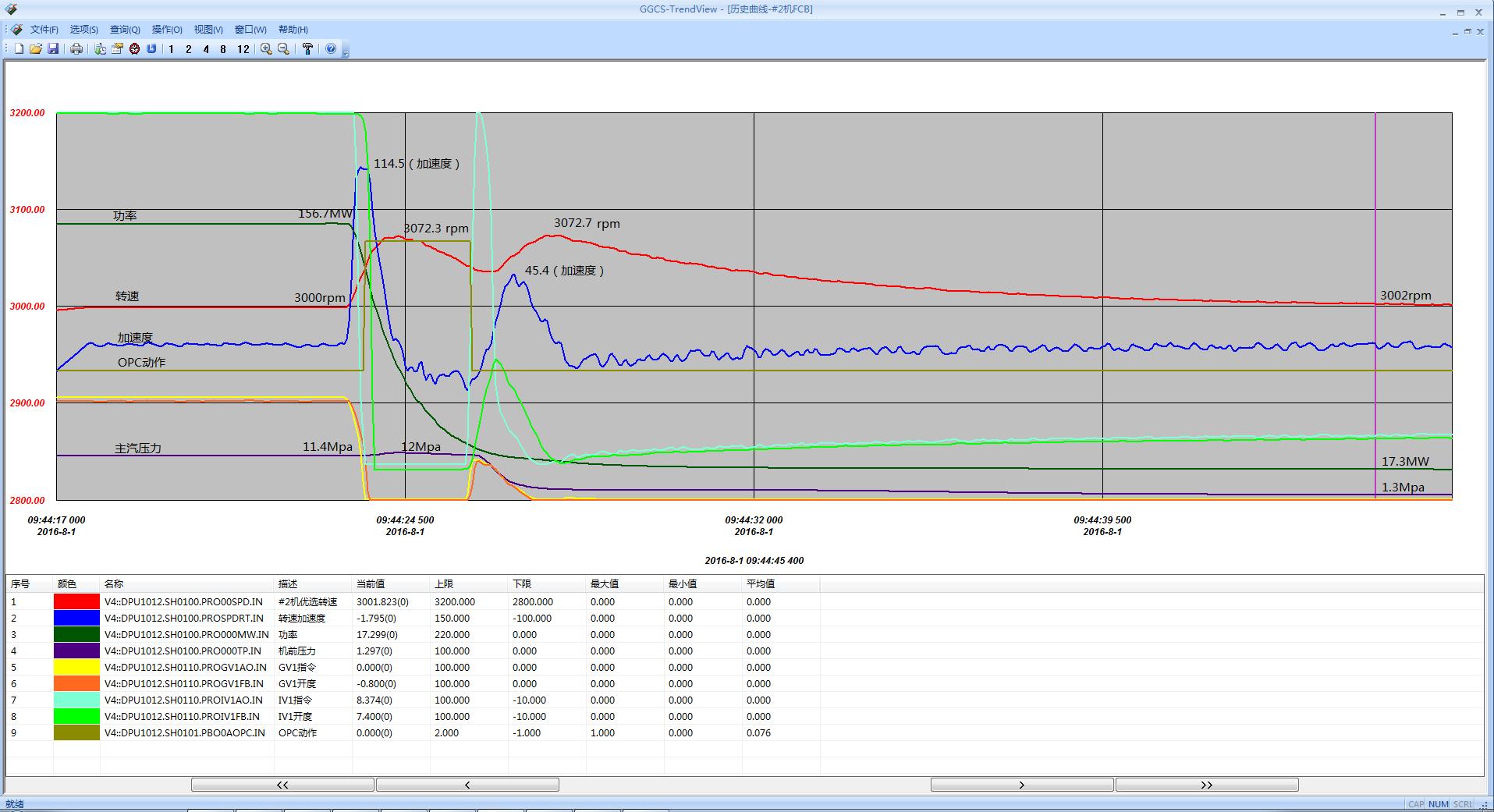Click light cyan swatch for IV1指令
The height and width of the screenshot is (812, 1494).
76,700
